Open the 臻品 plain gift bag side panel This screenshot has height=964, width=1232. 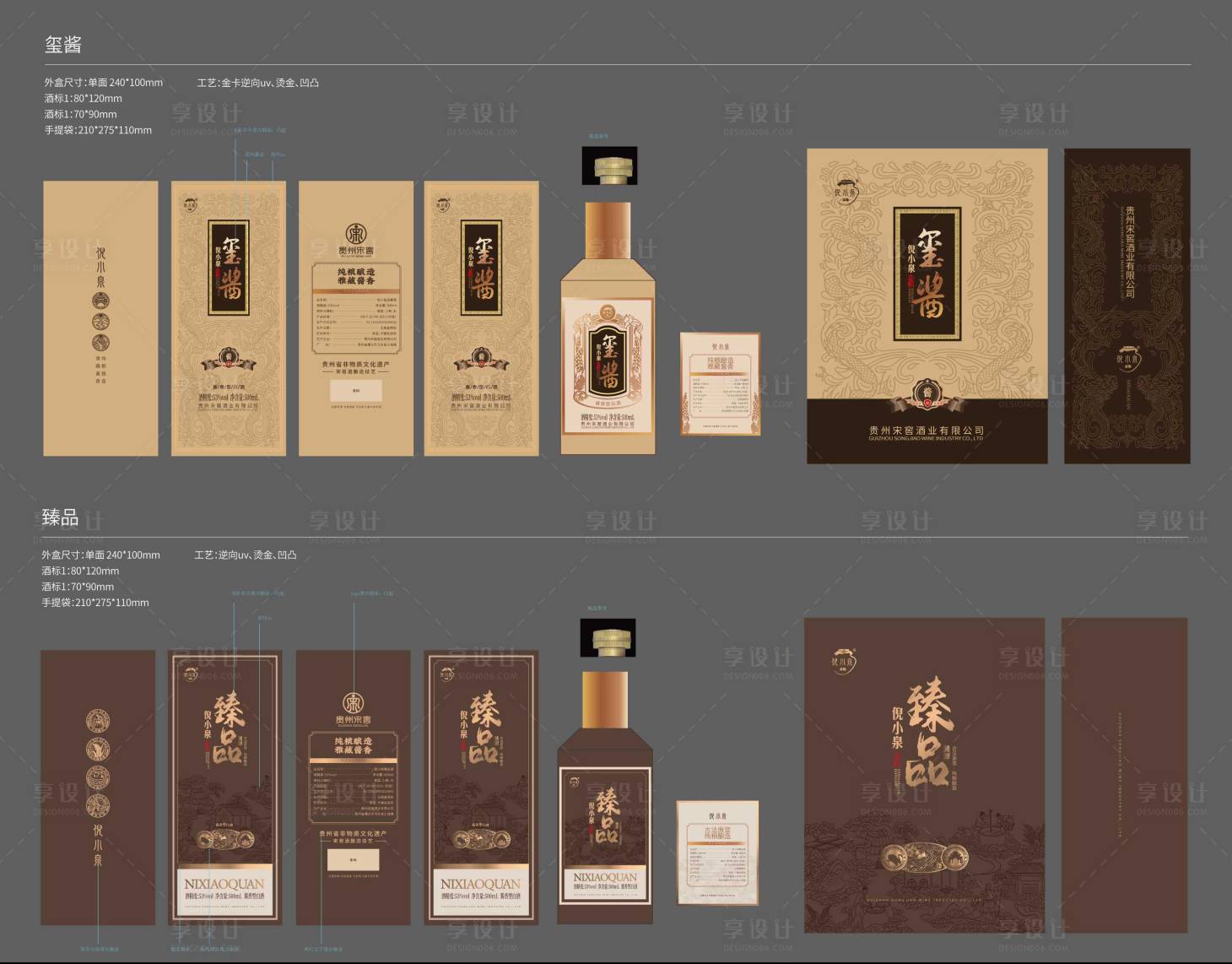click(1125, 775)
